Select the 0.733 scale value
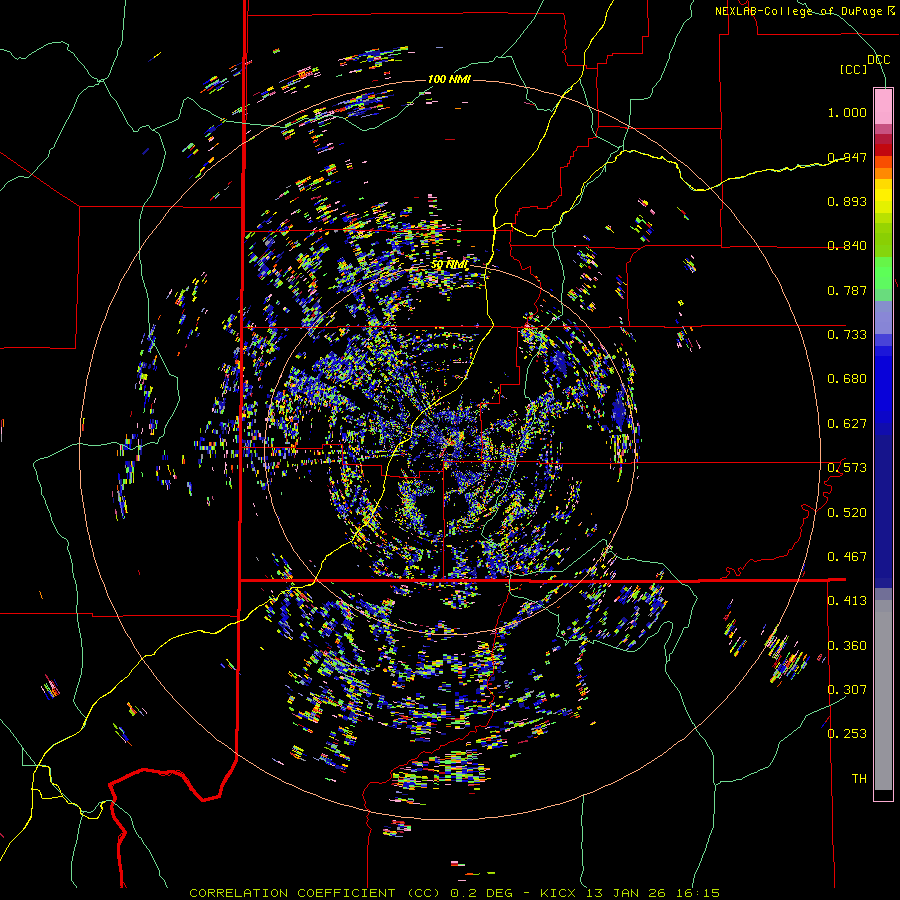The image size is (900, 900). point(847,335)
